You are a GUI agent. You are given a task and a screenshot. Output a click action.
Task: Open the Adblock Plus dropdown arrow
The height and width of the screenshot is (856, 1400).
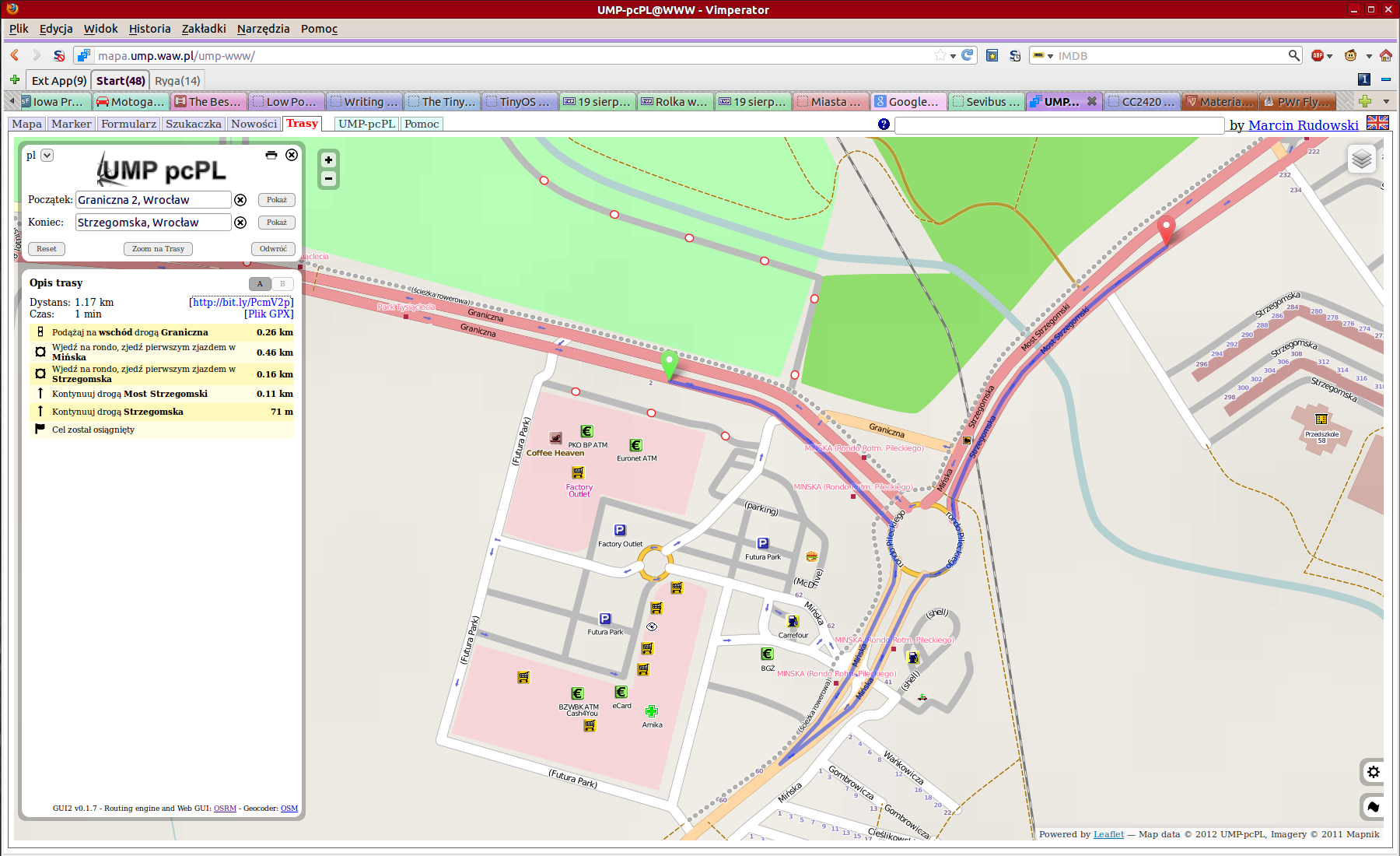tap(1329, 56)
